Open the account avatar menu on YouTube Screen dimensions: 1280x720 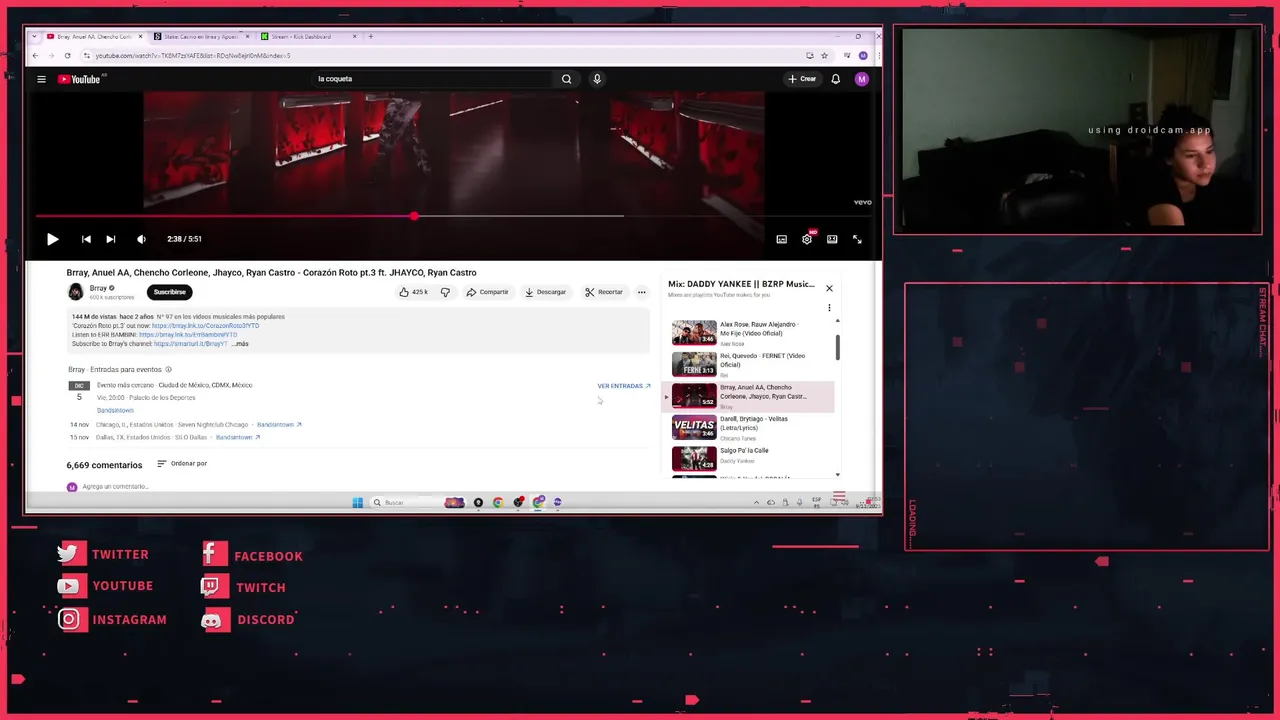click(x=862, y=79)
